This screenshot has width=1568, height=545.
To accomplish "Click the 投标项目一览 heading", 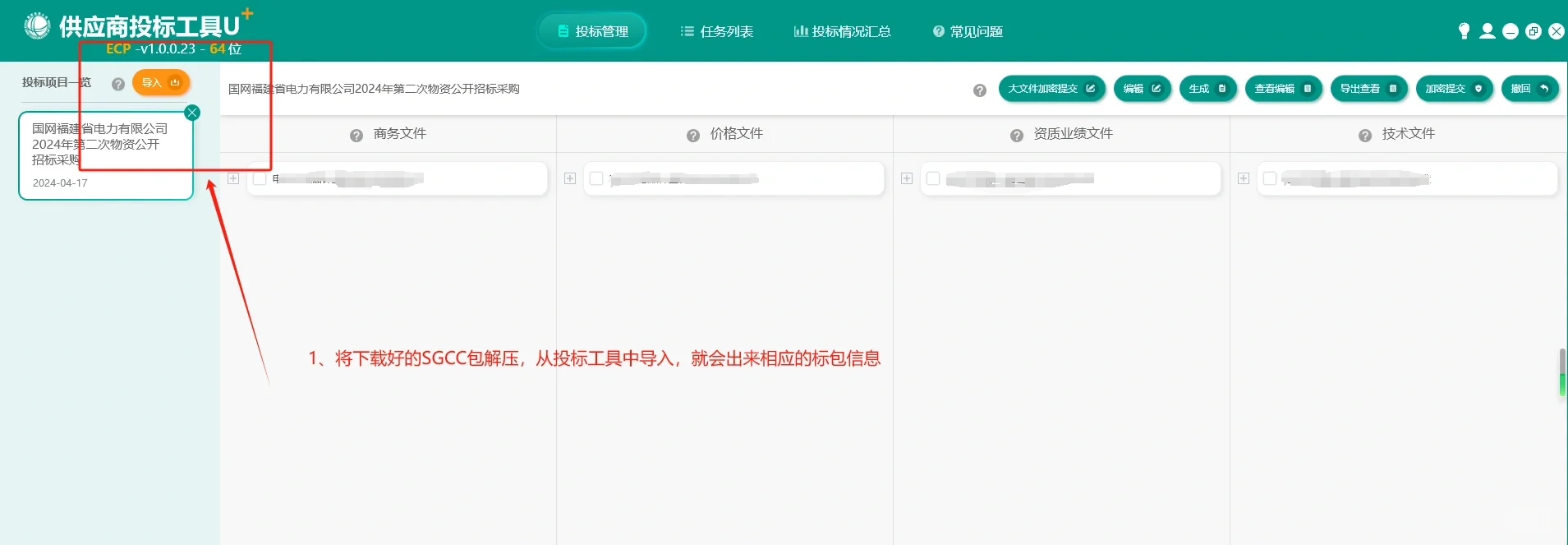I will (57, 82).
